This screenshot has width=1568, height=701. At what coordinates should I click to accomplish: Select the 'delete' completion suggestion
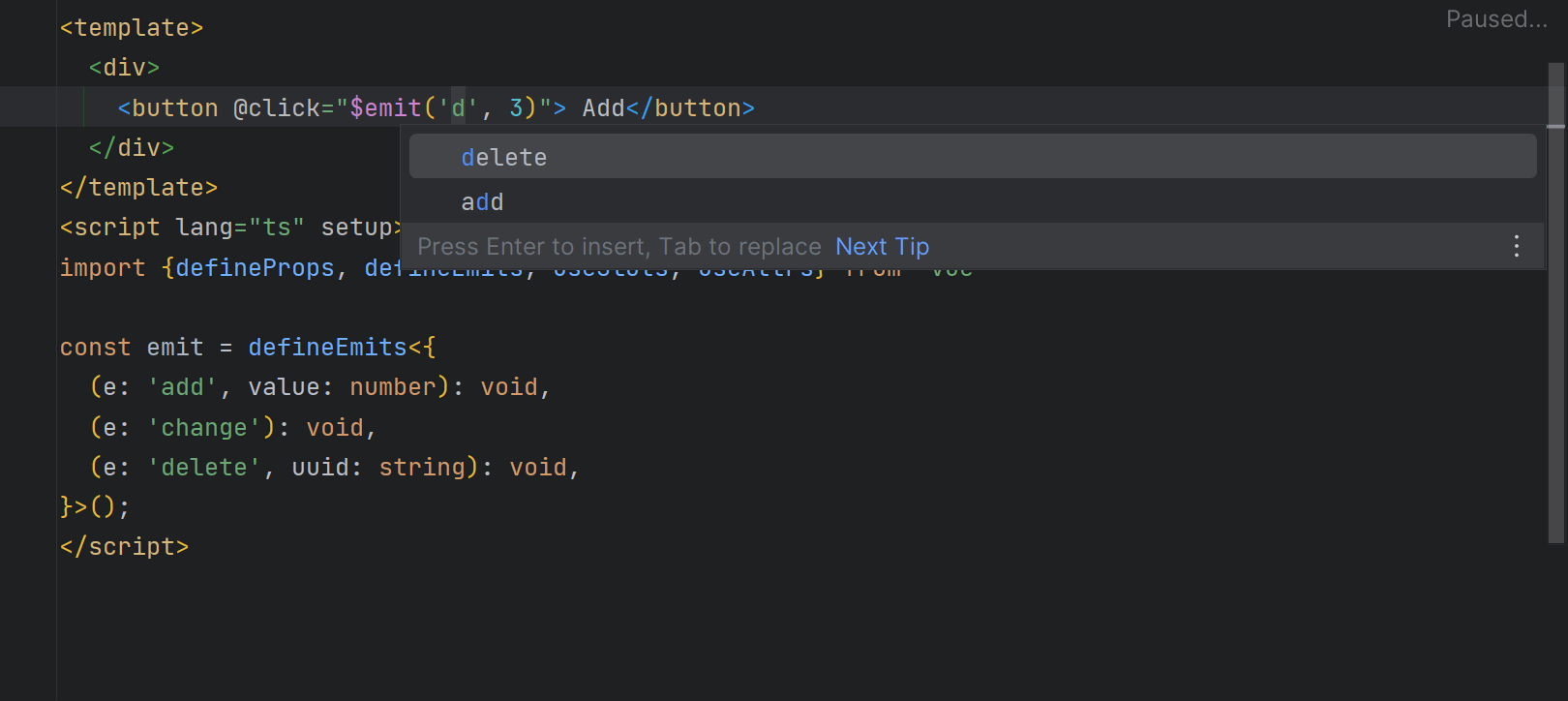504,157
